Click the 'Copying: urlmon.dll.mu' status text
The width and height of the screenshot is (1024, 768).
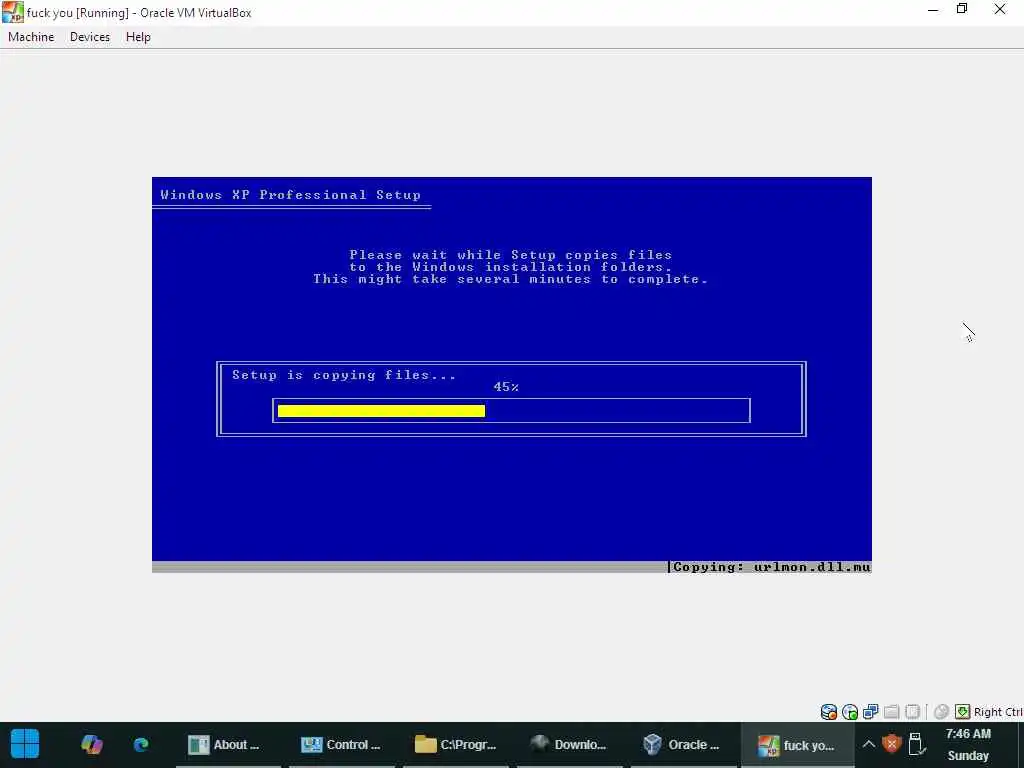pyautogui.click(x=771, y=567)
